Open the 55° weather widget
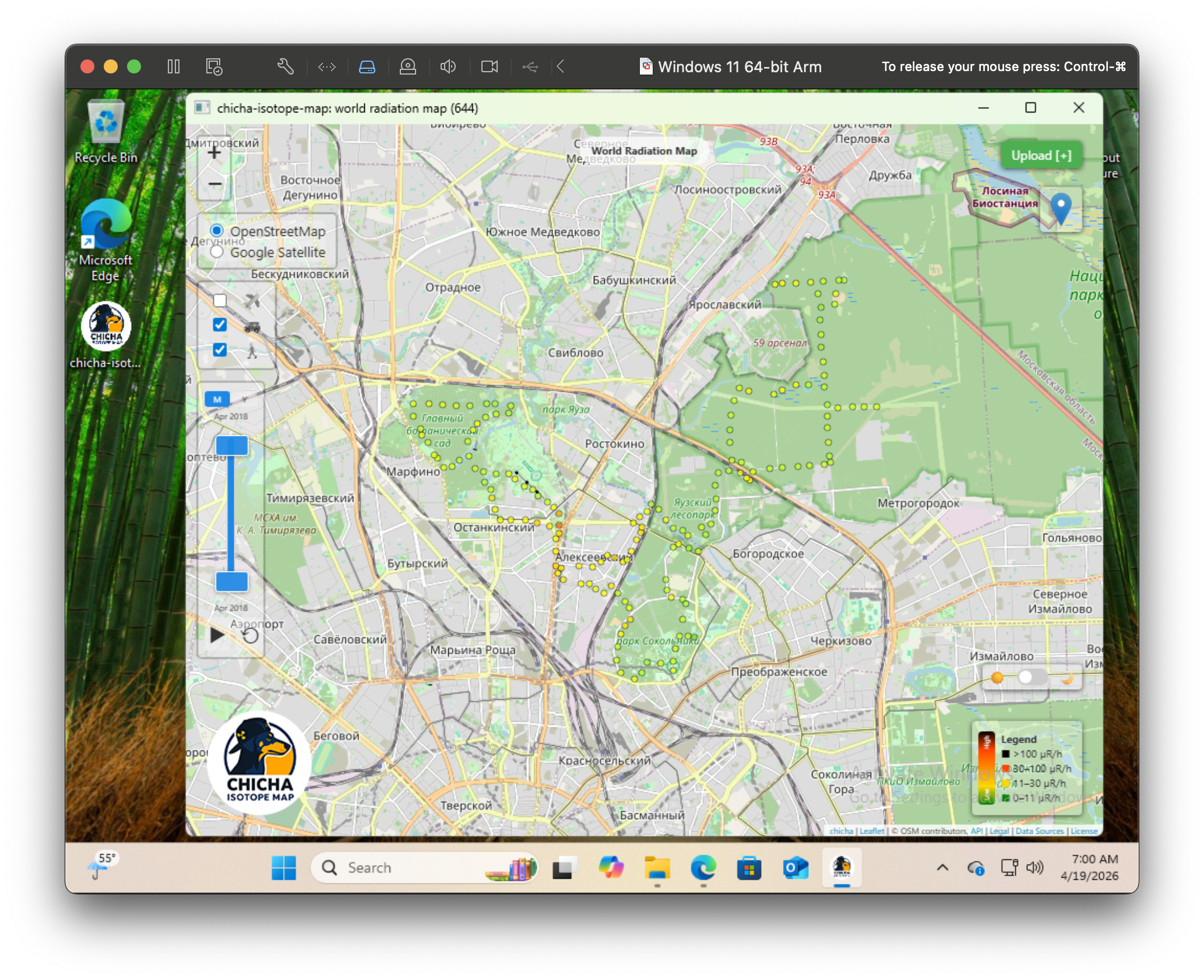Viewport: 1204px width, 980px height. pyautogui.click(x=103, y=866)
